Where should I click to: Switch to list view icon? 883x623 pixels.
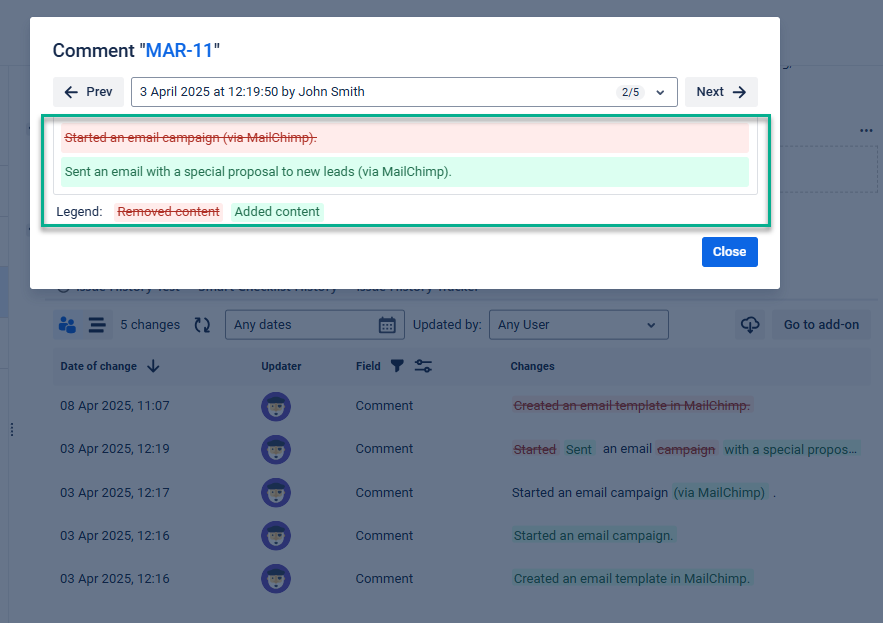tap(97, 324)
